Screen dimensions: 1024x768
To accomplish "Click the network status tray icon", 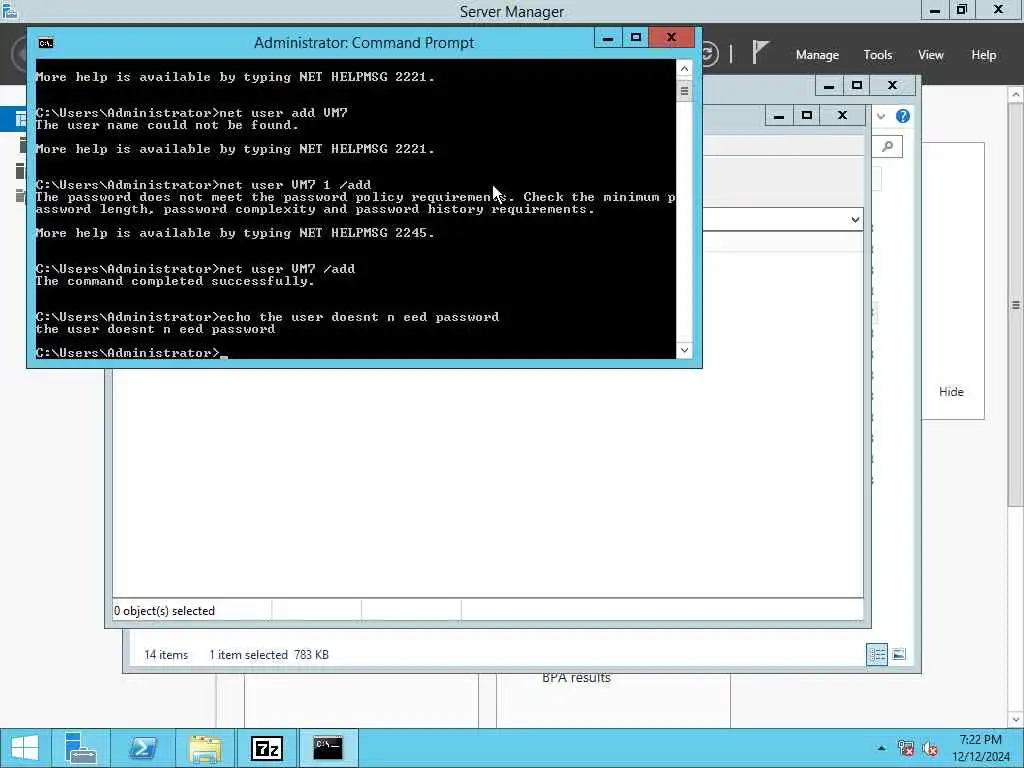I will 905,748.
